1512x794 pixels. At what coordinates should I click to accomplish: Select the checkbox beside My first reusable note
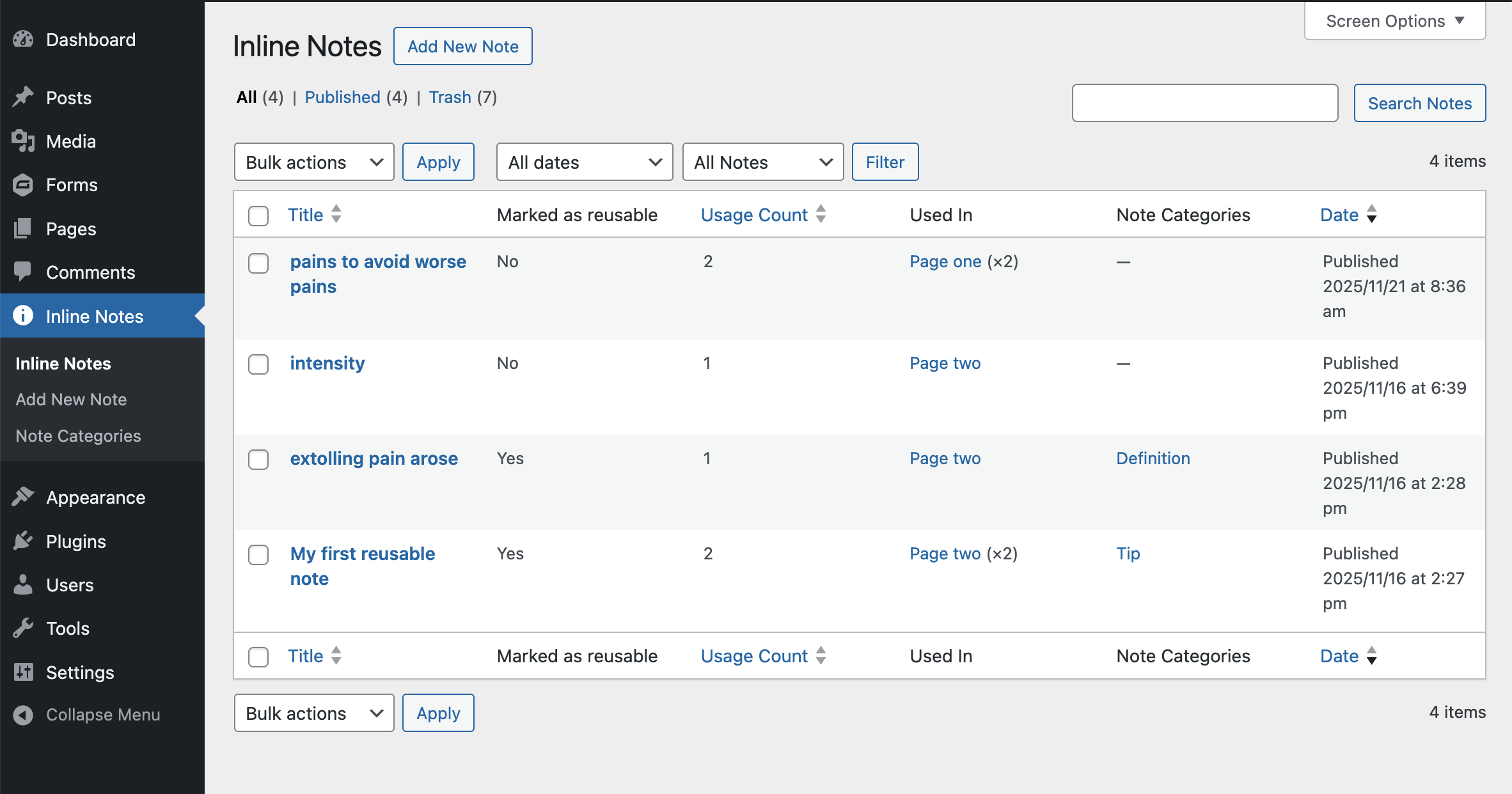click(x=258, y=556)
